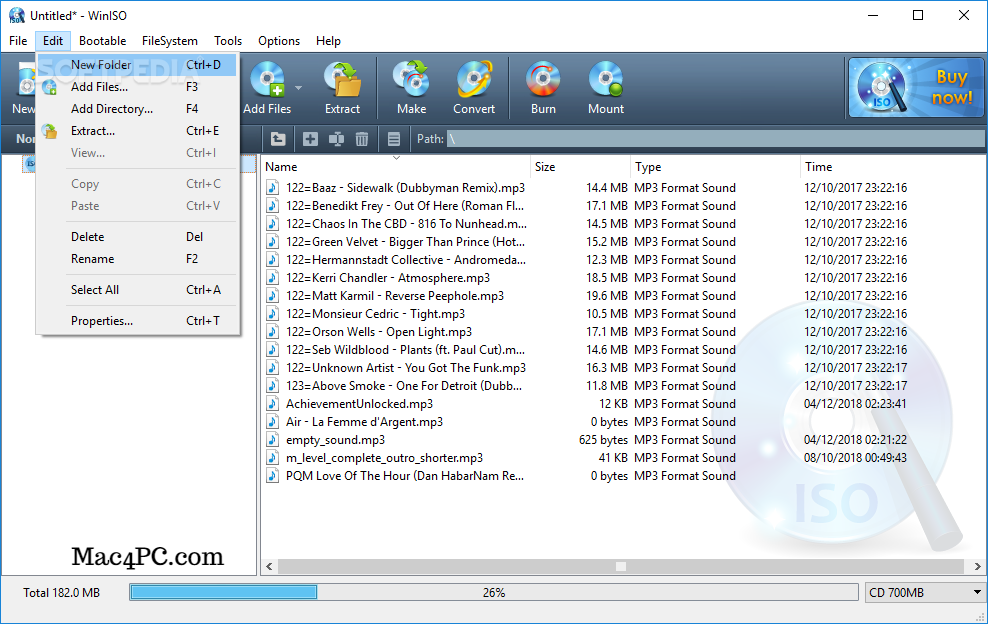Sort files by the Name column header
This screenshot has height=624, width=988.
(x=396, y=167)
